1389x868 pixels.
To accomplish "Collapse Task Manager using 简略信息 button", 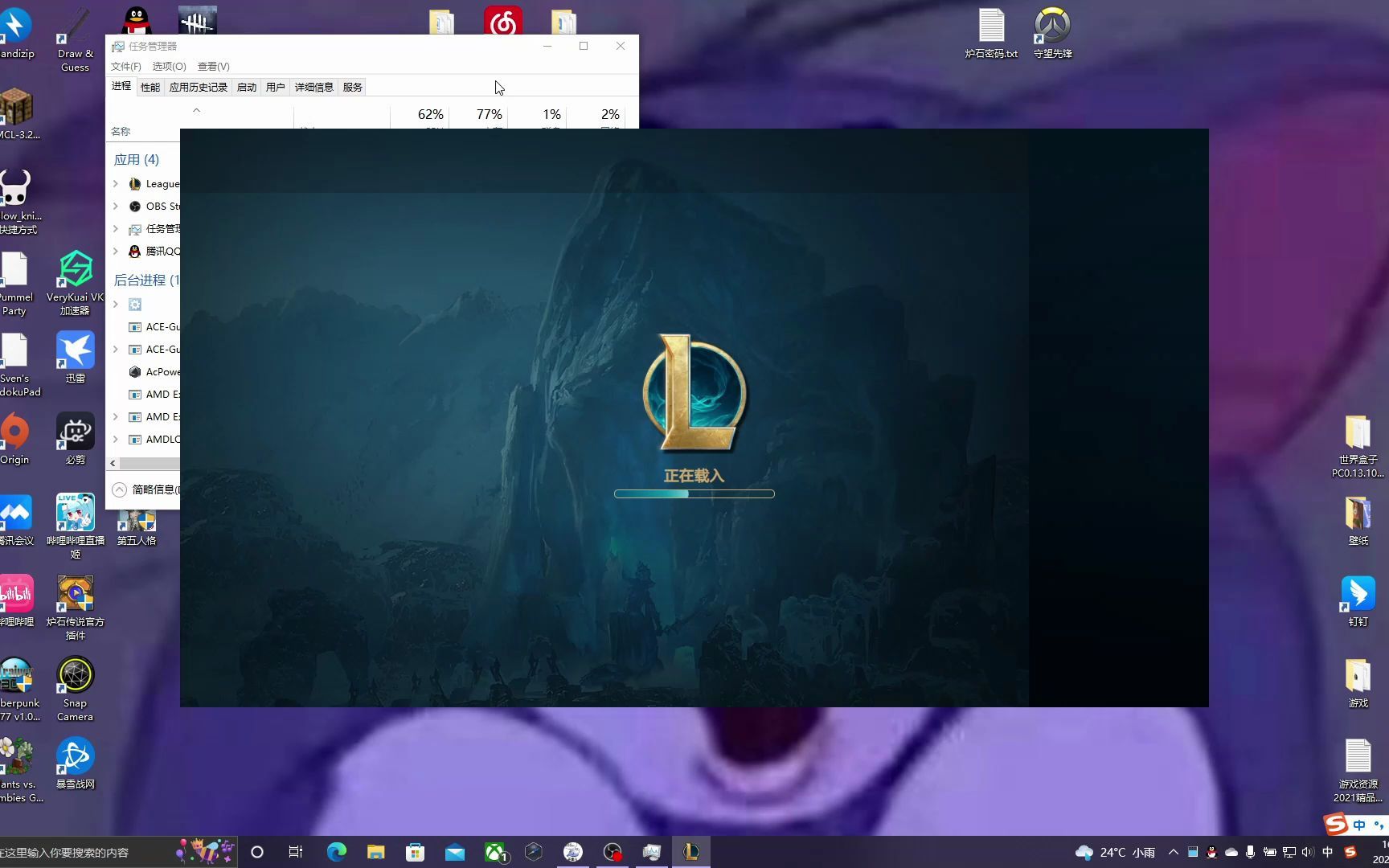I will click(145, 489).
